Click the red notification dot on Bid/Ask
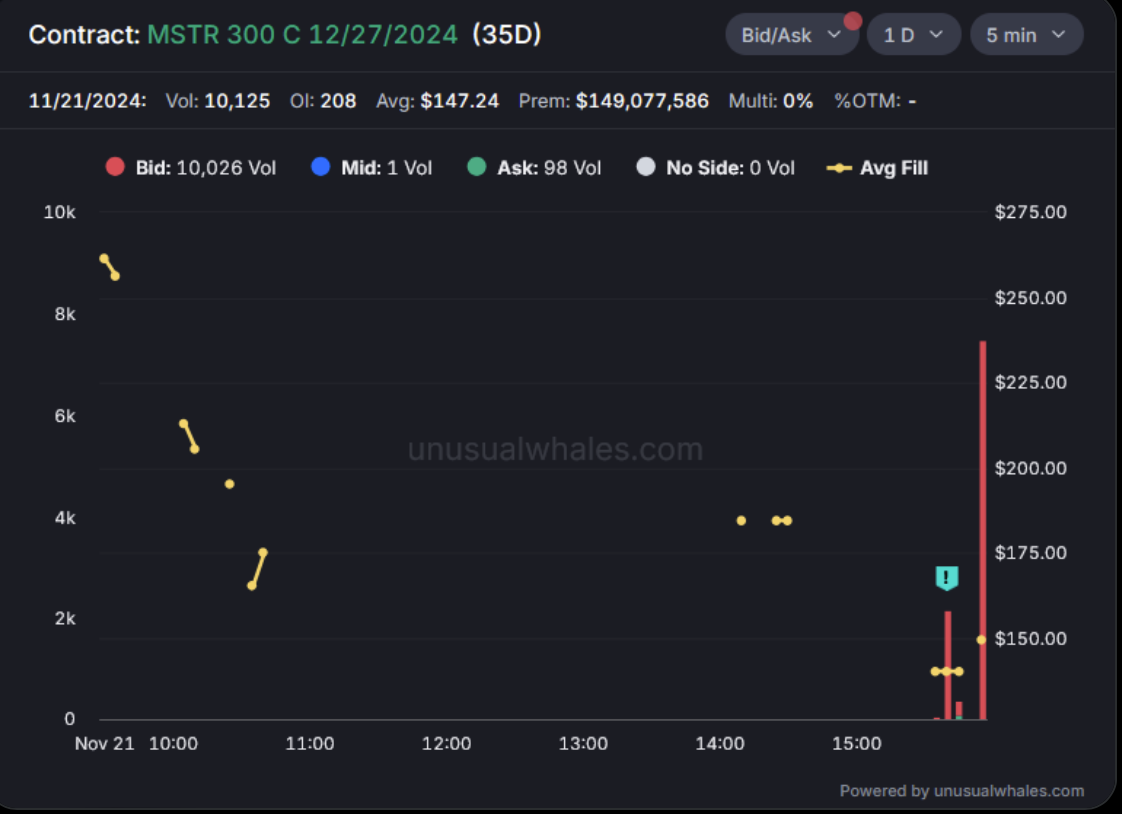The width and height of the screenshot is (1122, 814). [x=852, y=21]
